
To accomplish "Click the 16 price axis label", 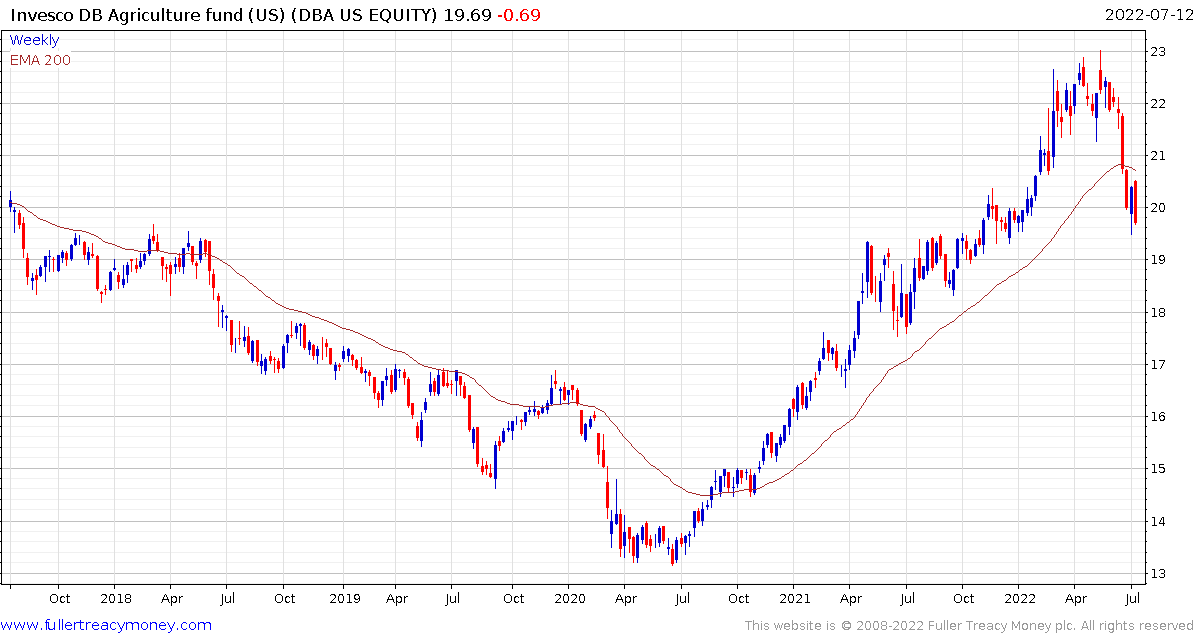I will [x=1158, y=417].
